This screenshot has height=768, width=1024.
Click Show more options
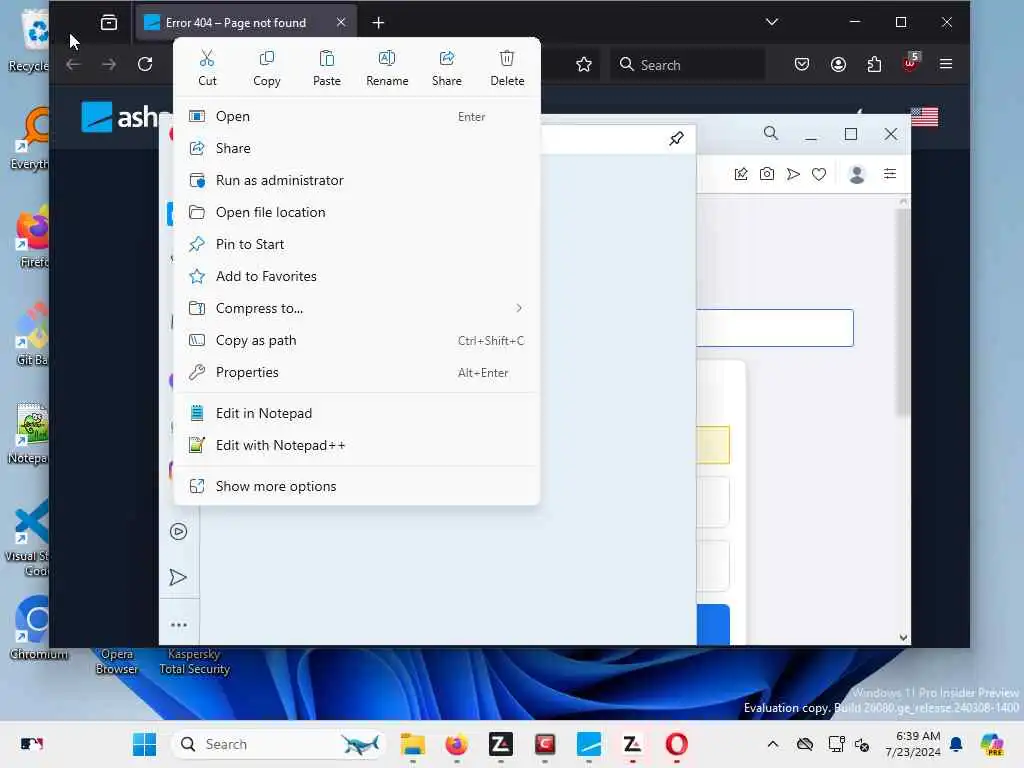click(357, 487)
